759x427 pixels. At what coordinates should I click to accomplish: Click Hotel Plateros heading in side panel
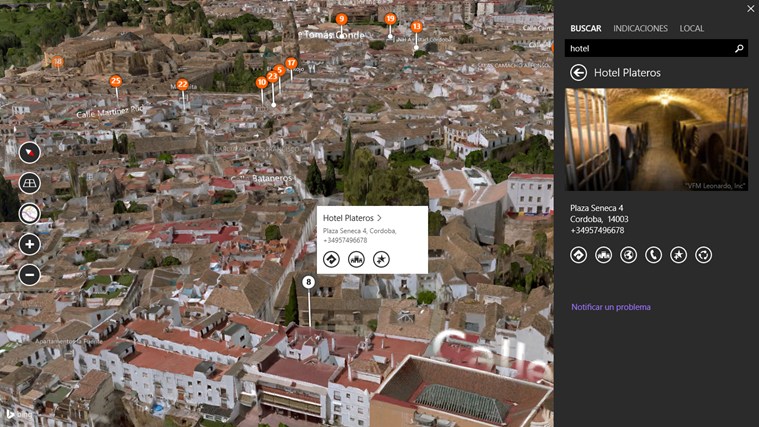[x=627, y=73]
